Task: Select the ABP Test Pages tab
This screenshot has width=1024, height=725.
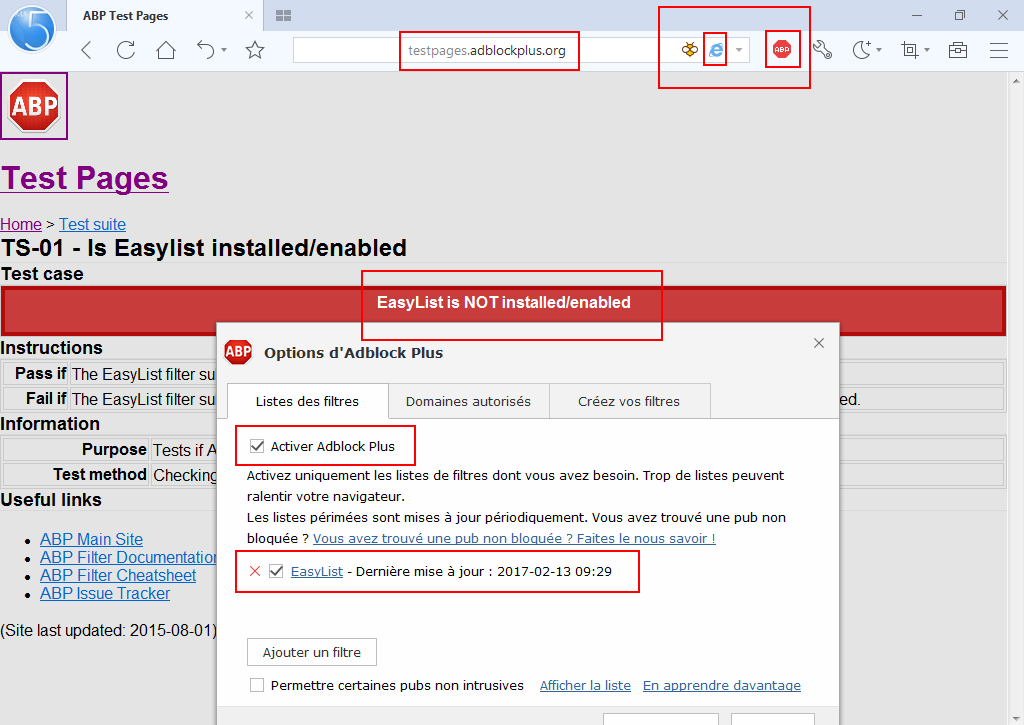Action: pyautogui.click(x=163, y=16)
